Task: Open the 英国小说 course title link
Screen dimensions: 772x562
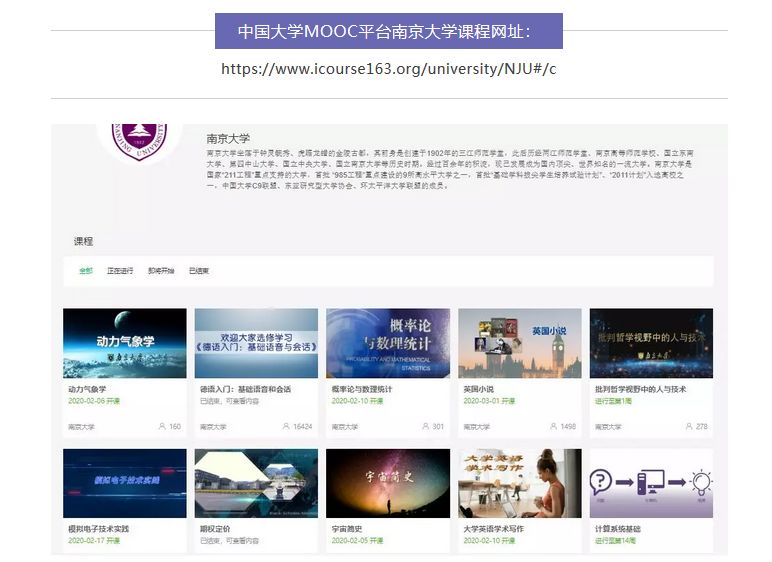Action: point(479,389)
